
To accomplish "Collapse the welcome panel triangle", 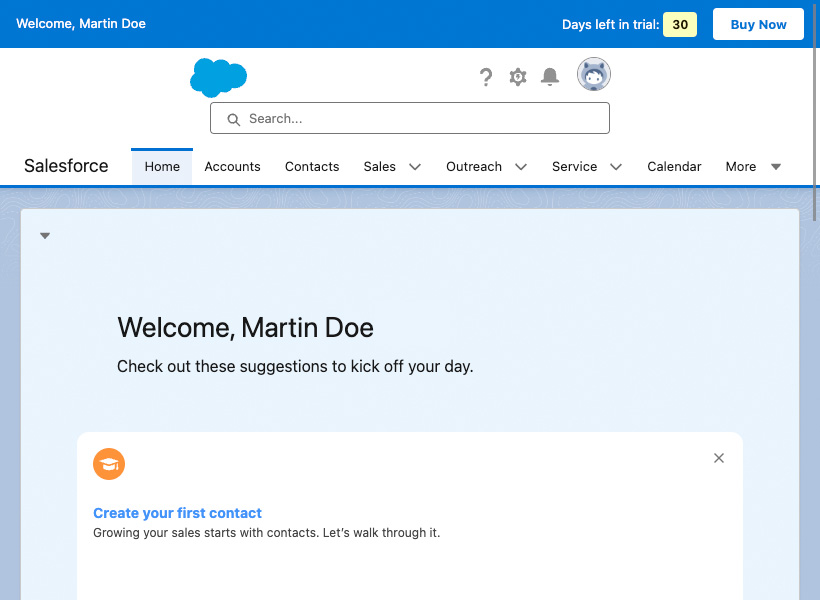I will point(45,236).
